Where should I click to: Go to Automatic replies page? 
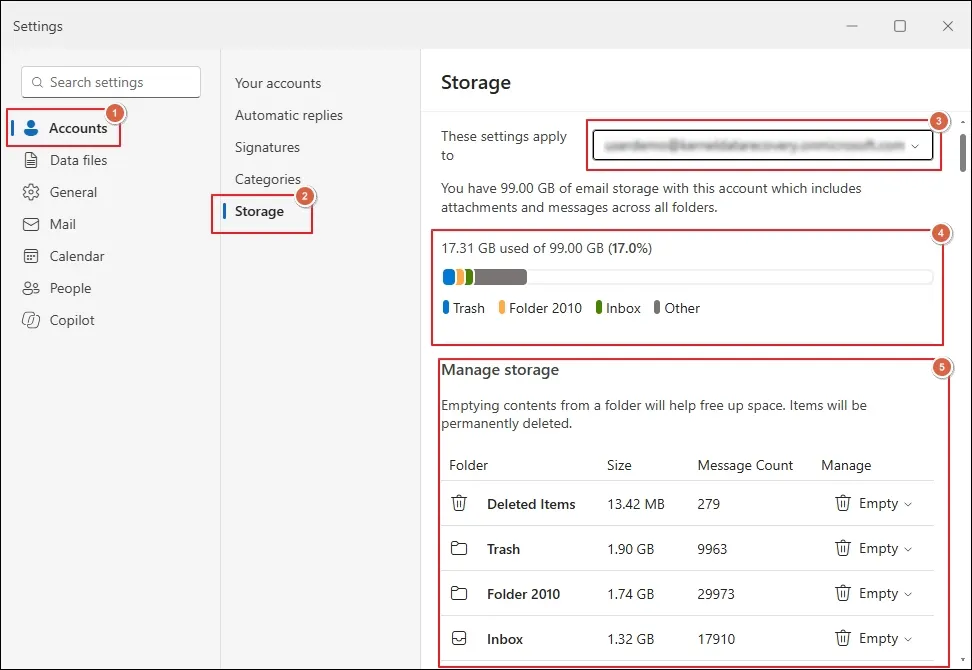coord(288,115)
